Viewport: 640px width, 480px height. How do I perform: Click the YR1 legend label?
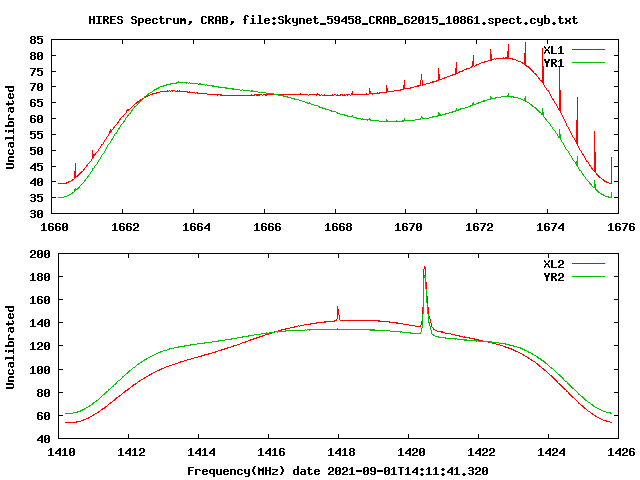point(554,63)
